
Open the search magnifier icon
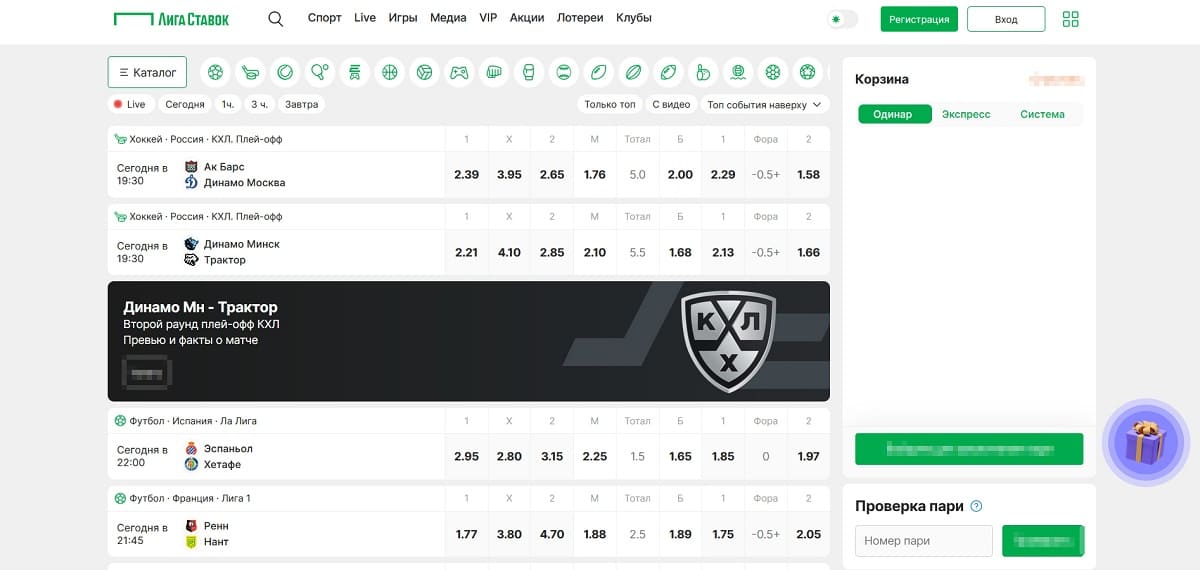coord(276,18)
